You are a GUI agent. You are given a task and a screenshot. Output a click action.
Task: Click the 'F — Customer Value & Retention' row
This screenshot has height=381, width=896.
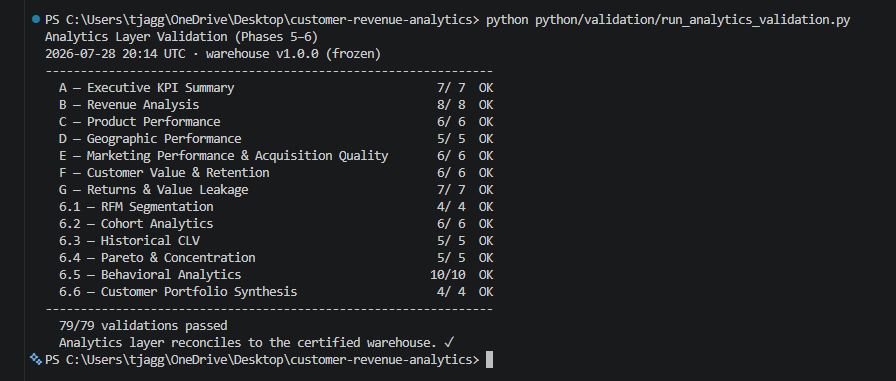[276, 173]
